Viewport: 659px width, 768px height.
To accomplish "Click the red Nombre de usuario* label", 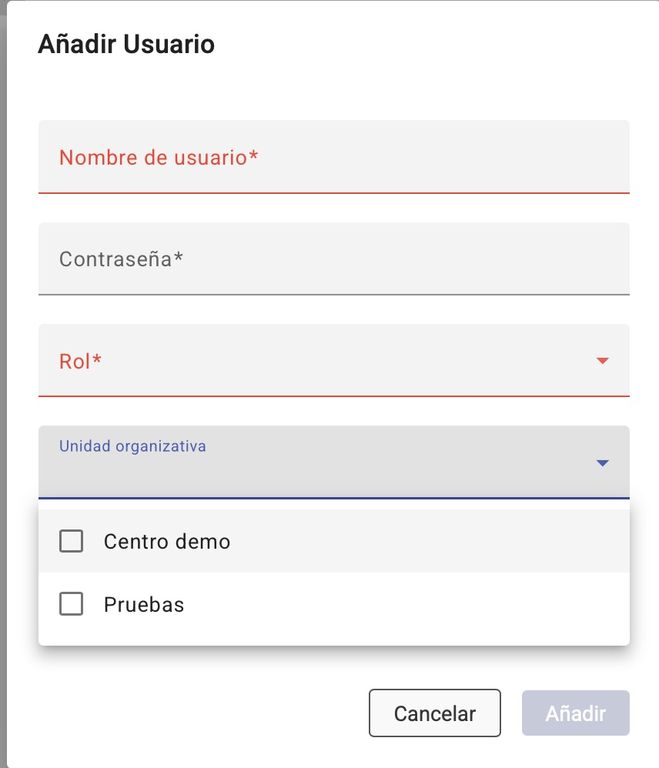I will point(159,157).
